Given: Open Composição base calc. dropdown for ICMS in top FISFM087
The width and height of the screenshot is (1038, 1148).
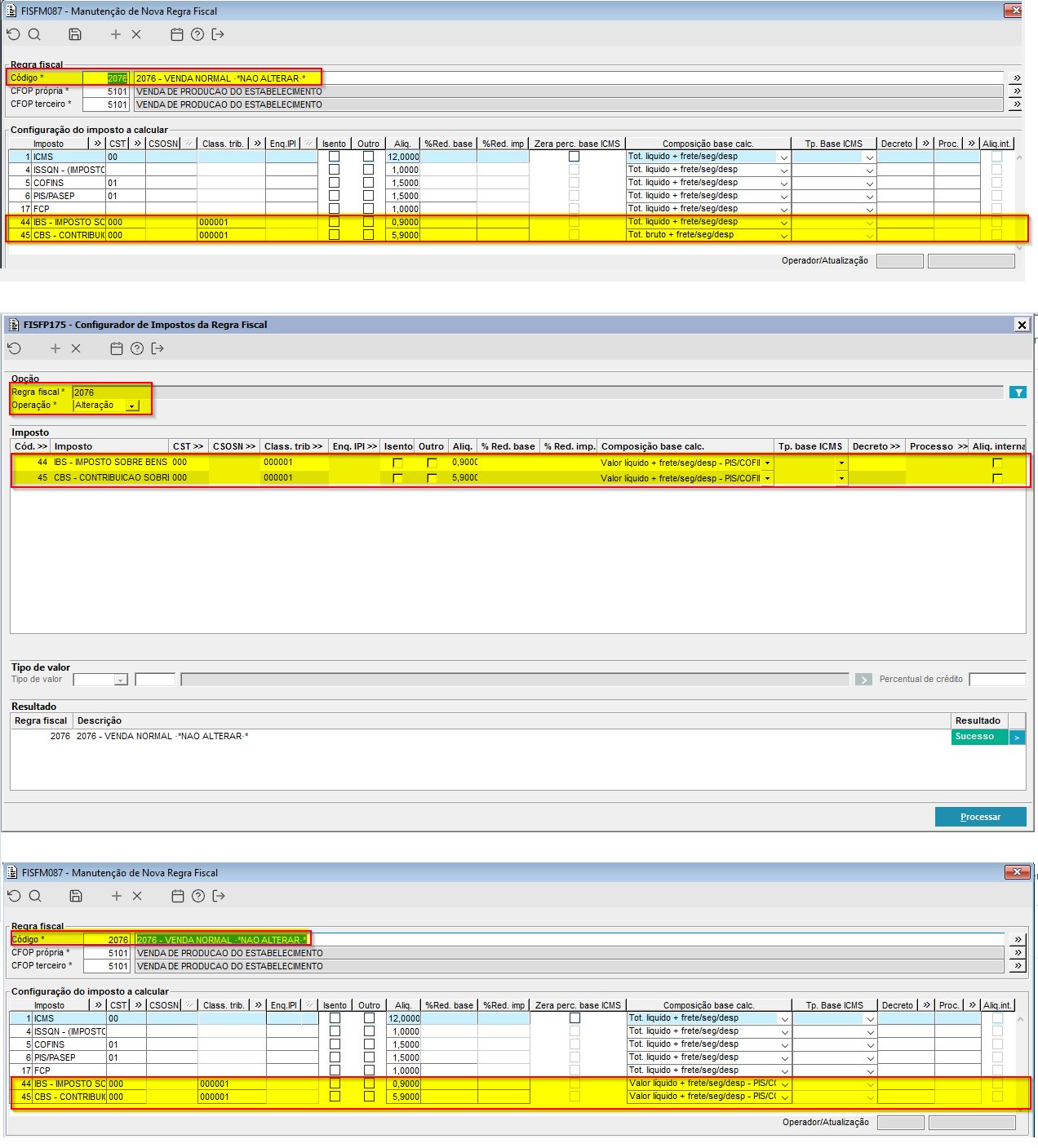Looking at the screenshot, I should 783,157.
